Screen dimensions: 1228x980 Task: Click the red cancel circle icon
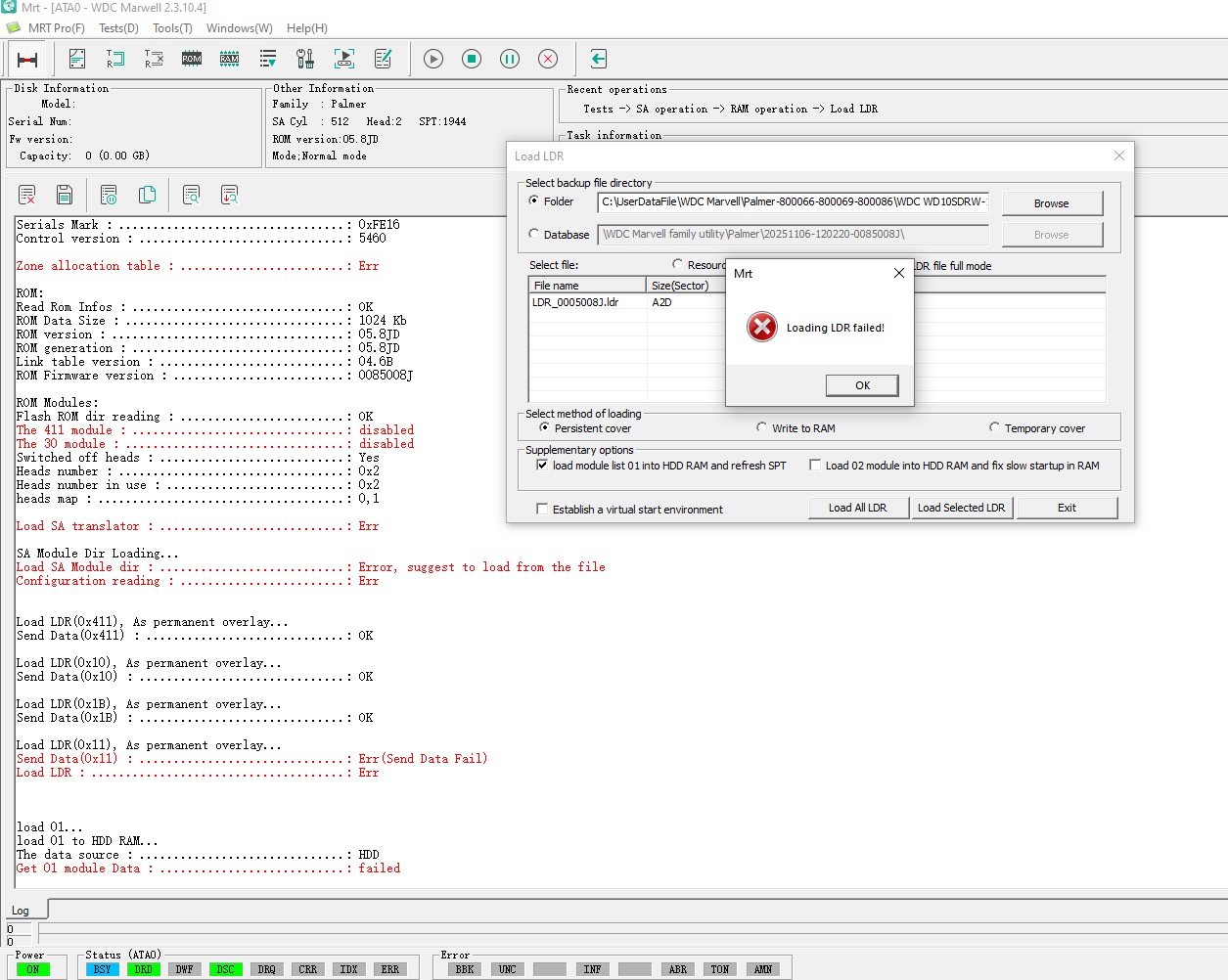coord(548,59)
